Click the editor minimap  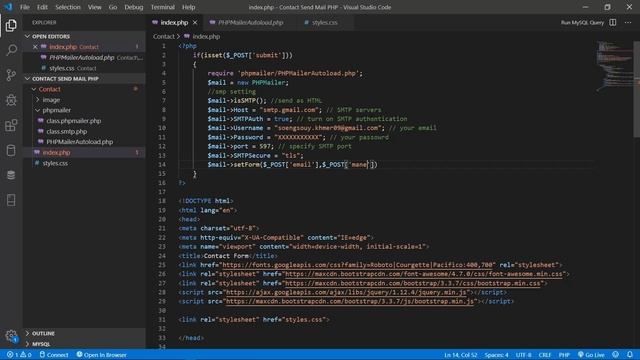click(614, 65)
